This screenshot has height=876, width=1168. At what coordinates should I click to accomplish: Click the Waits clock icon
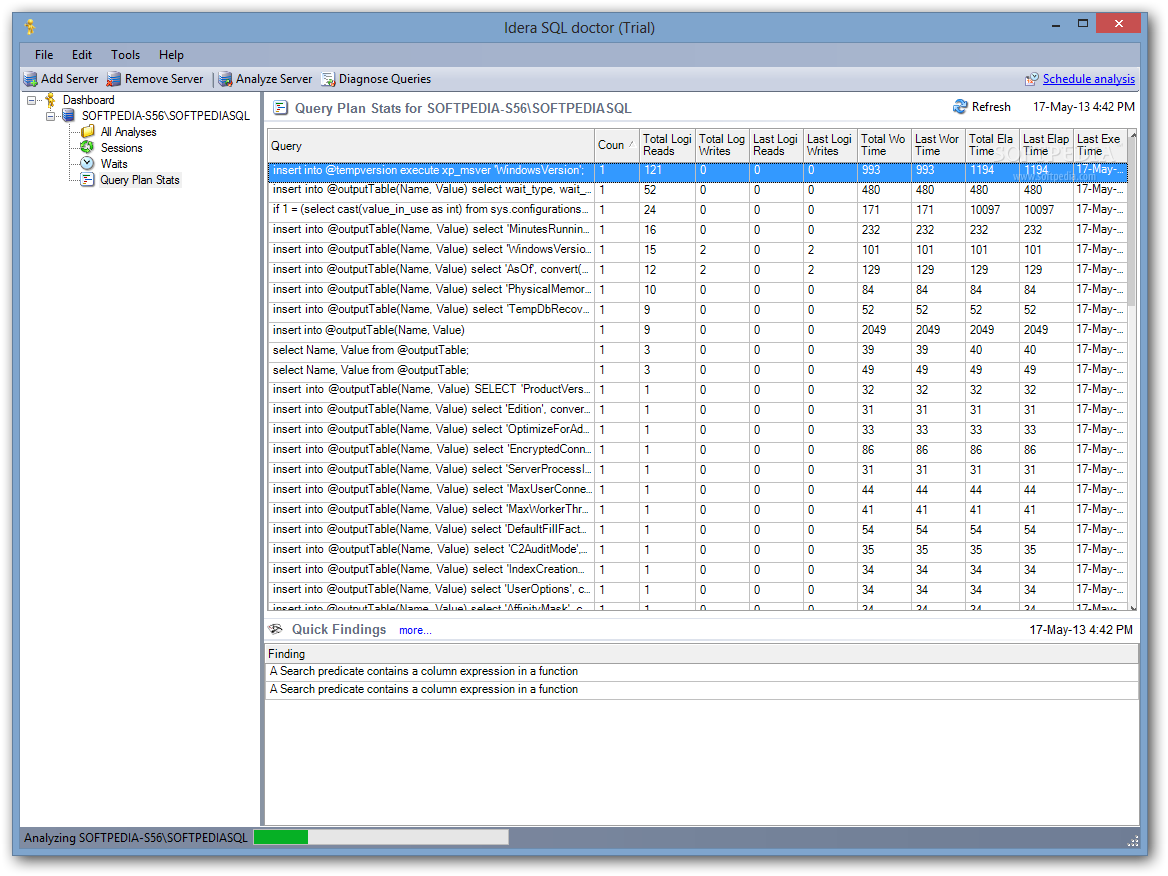(87, 163)
